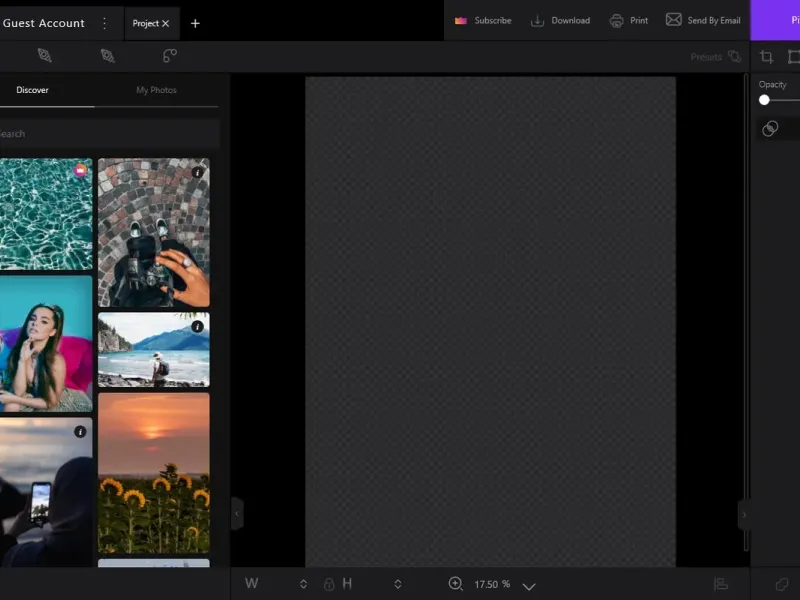Click the blend mode overlapping circles icon
Viewport: 800px width, 600px height.
[770, 128]
